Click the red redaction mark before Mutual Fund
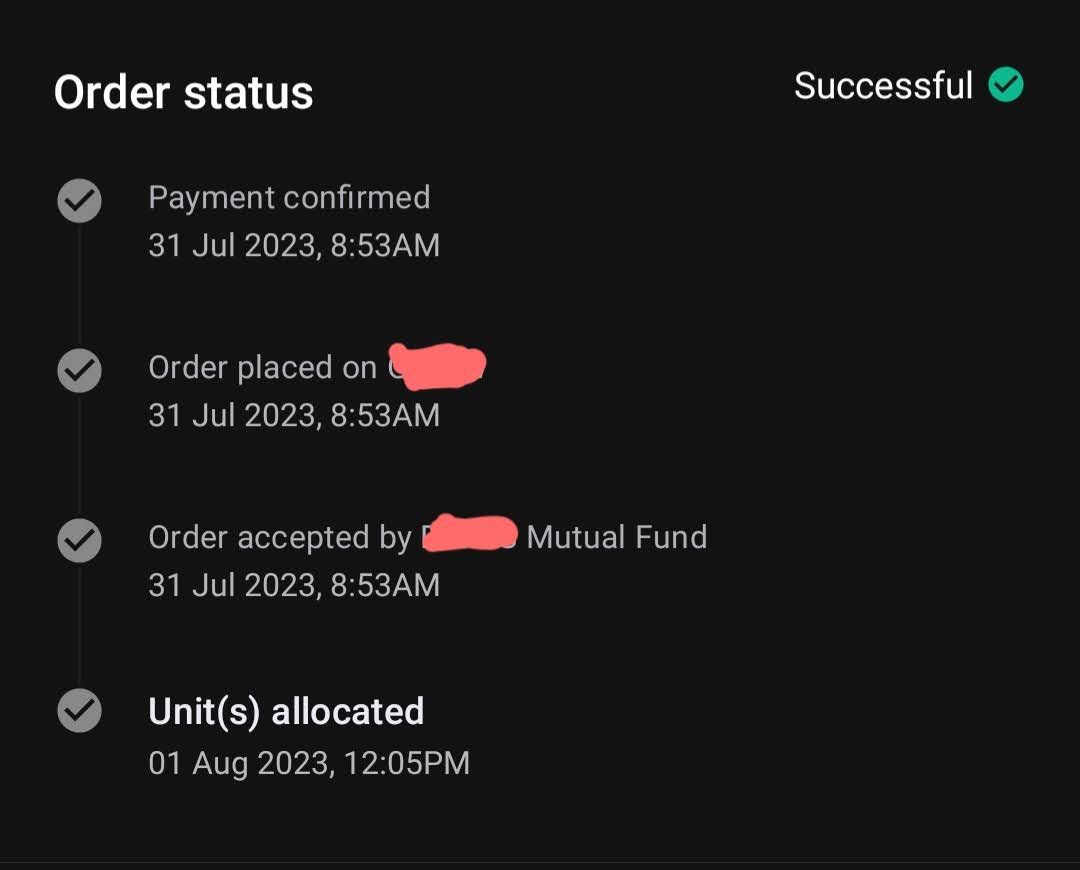 [470, 533]
